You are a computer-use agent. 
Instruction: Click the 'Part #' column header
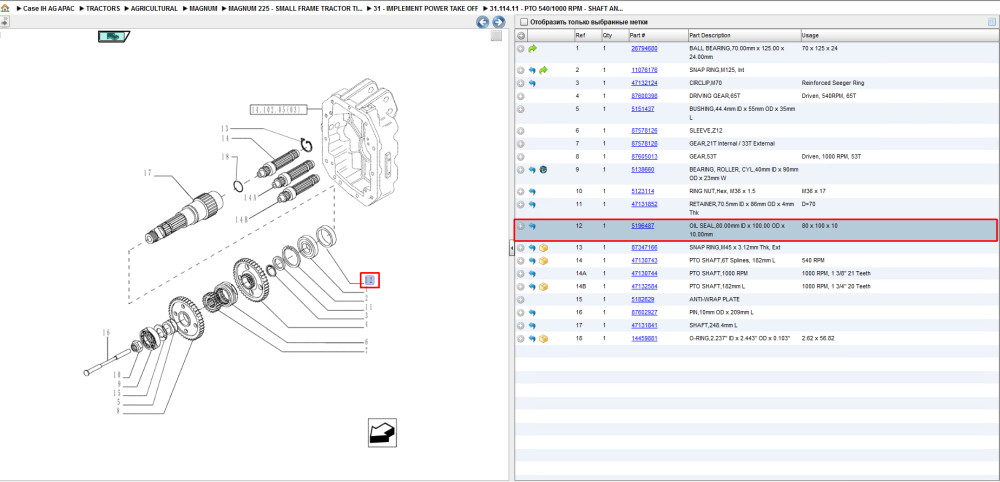pos(638,35)
